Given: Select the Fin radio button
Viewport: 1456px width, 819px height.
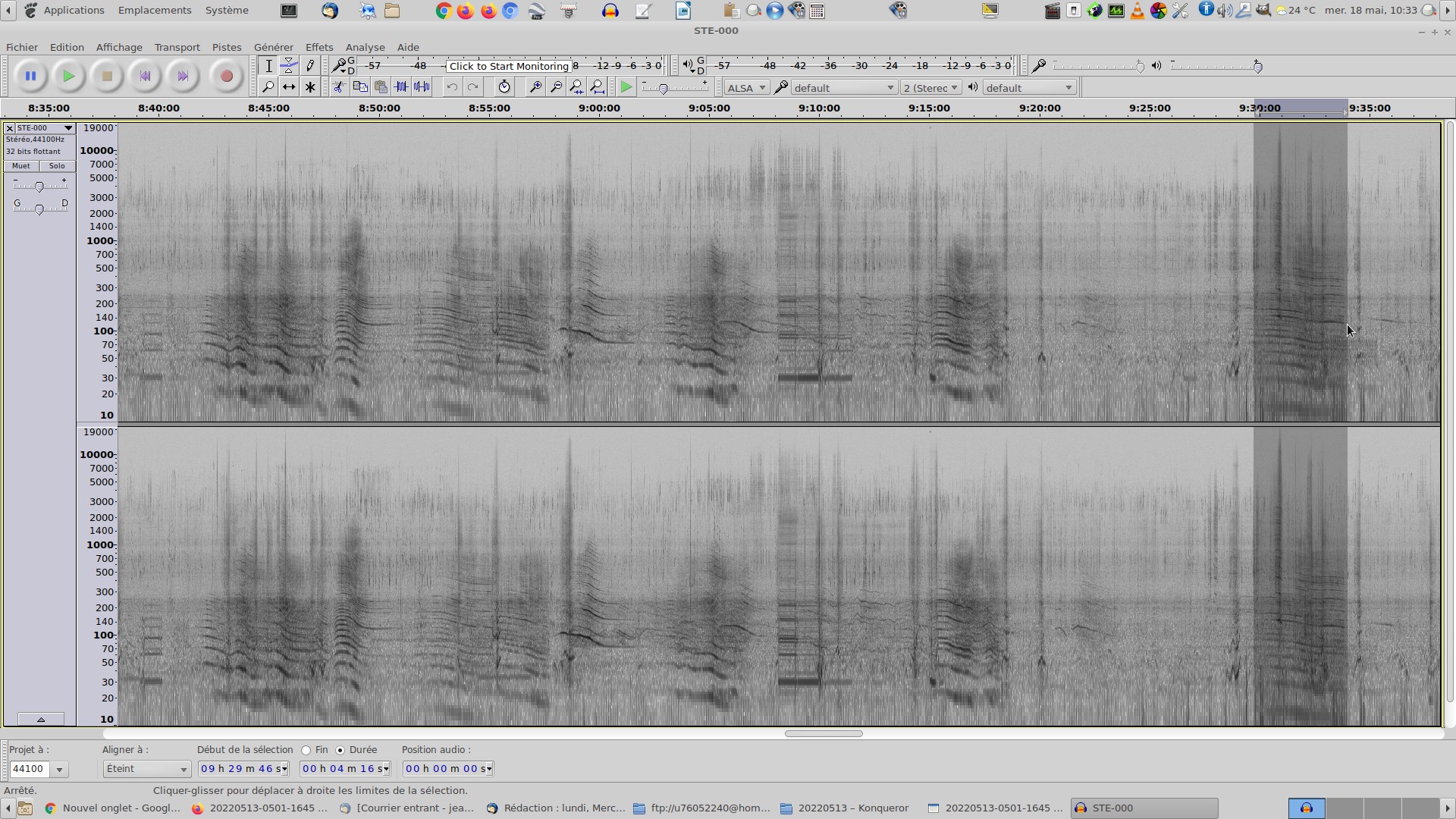Looking at the screenshot, I should [x=306, y=750].
